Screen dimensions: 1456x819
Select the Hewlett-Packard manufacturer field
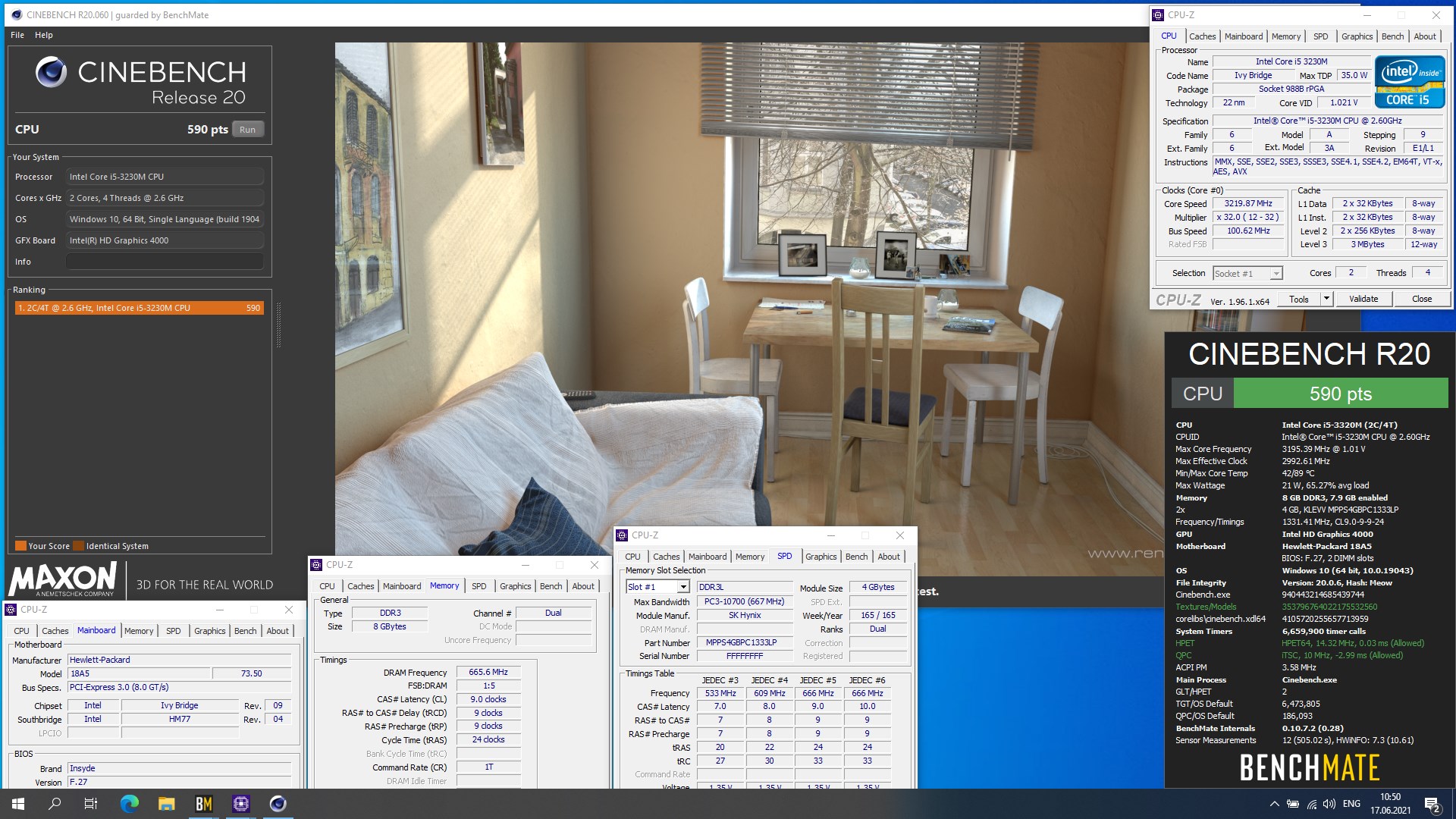click(x=180, y=660)
